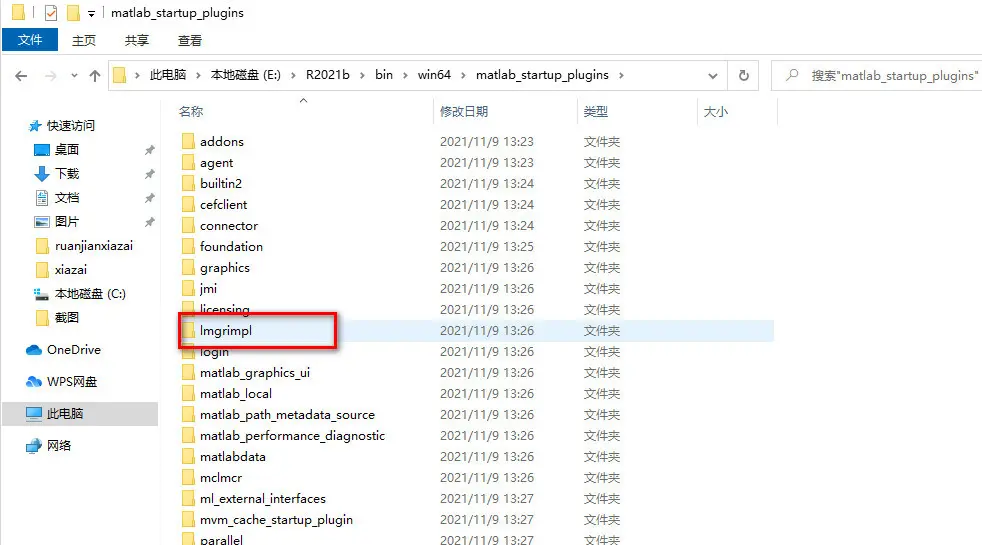Image resolution: width=982 pixels, height=545 pixels.
Task: Expand chevron after bin in breadcrumb
Action: (405, 75)
